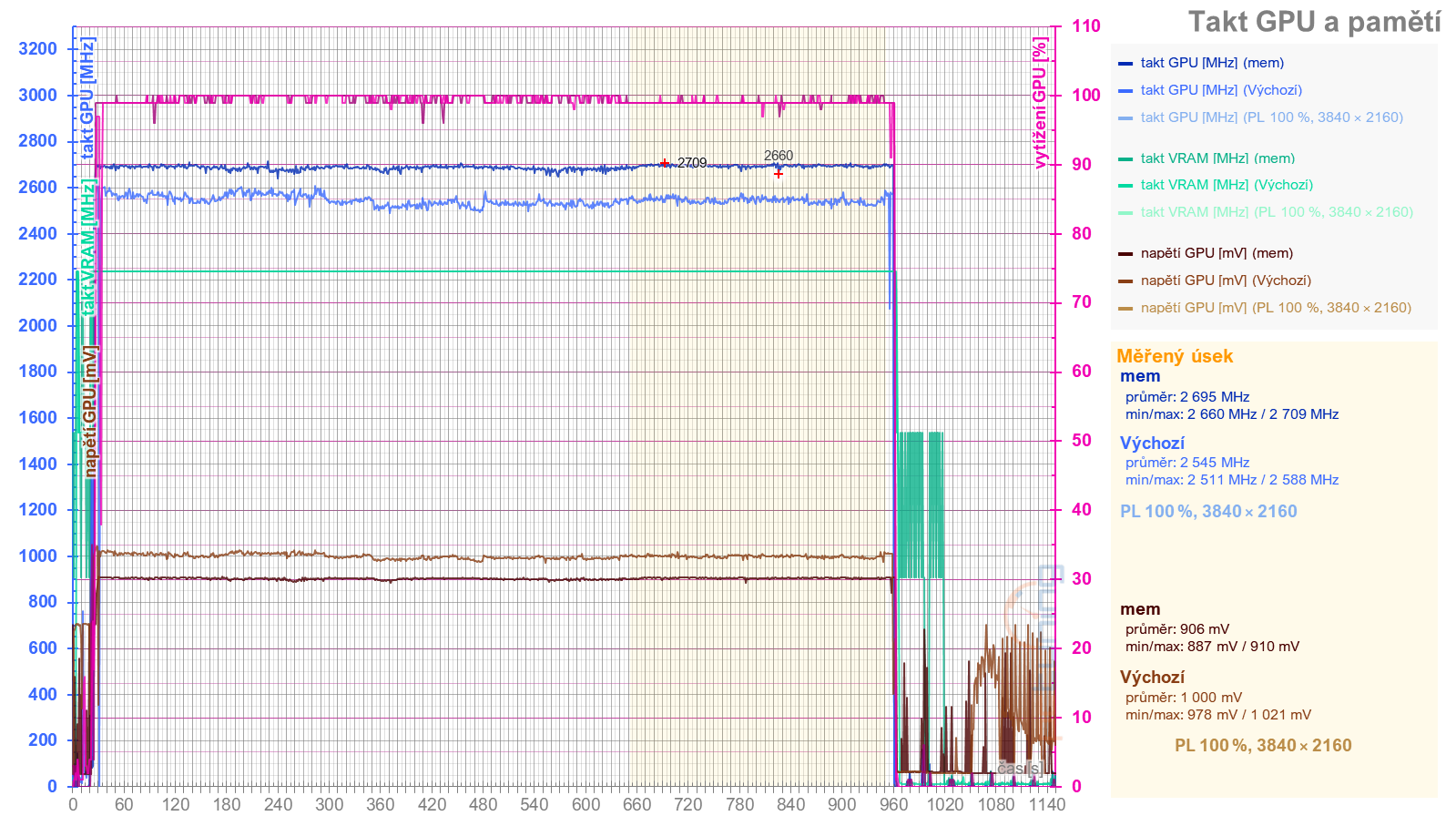This screenshot has height=816, width=1456.
Task: Click the 'takt GPU [MHz]' axis label
Action: [x=87, y=99]
